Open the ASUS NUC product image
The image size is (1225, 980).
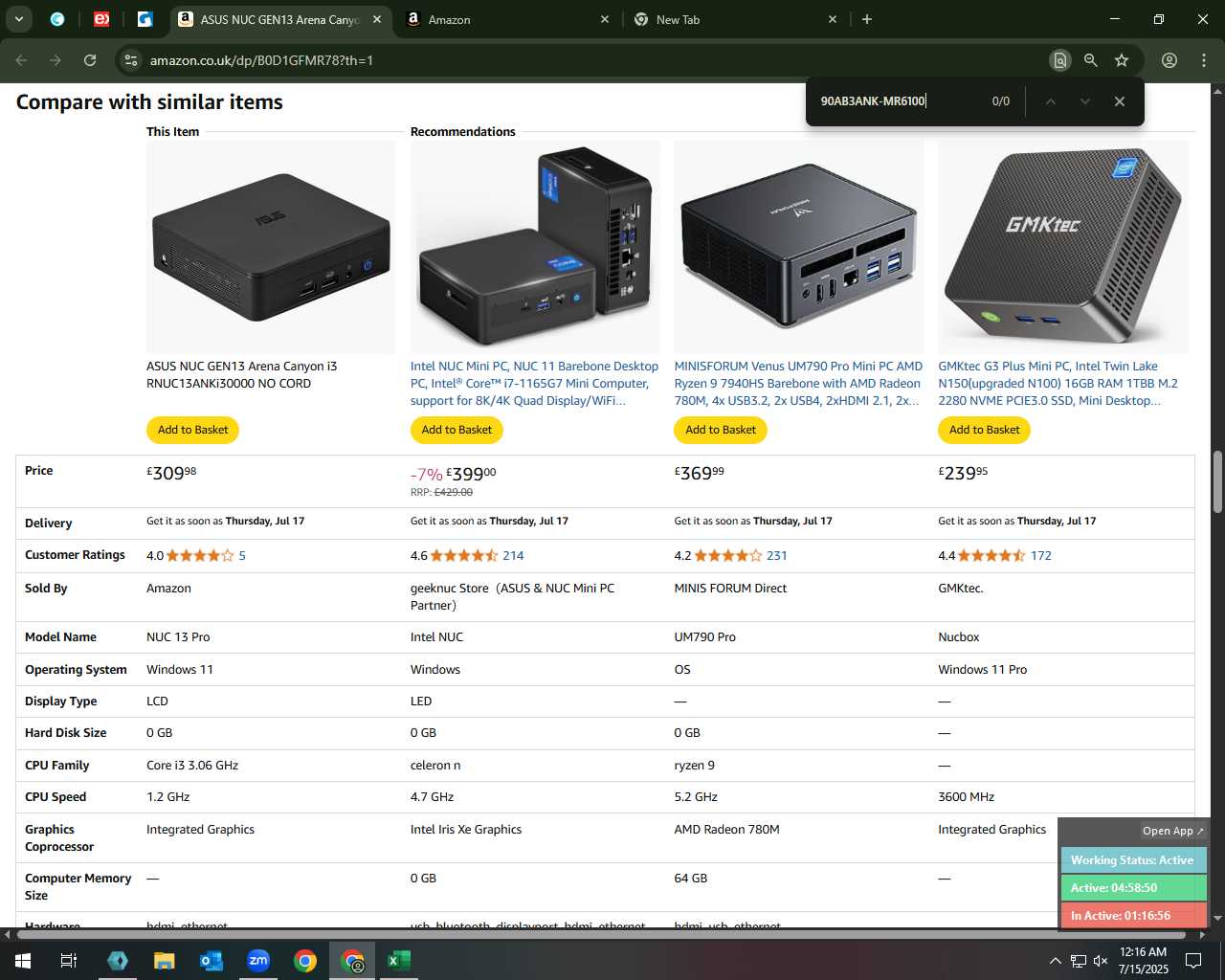[x=271, y=247]
